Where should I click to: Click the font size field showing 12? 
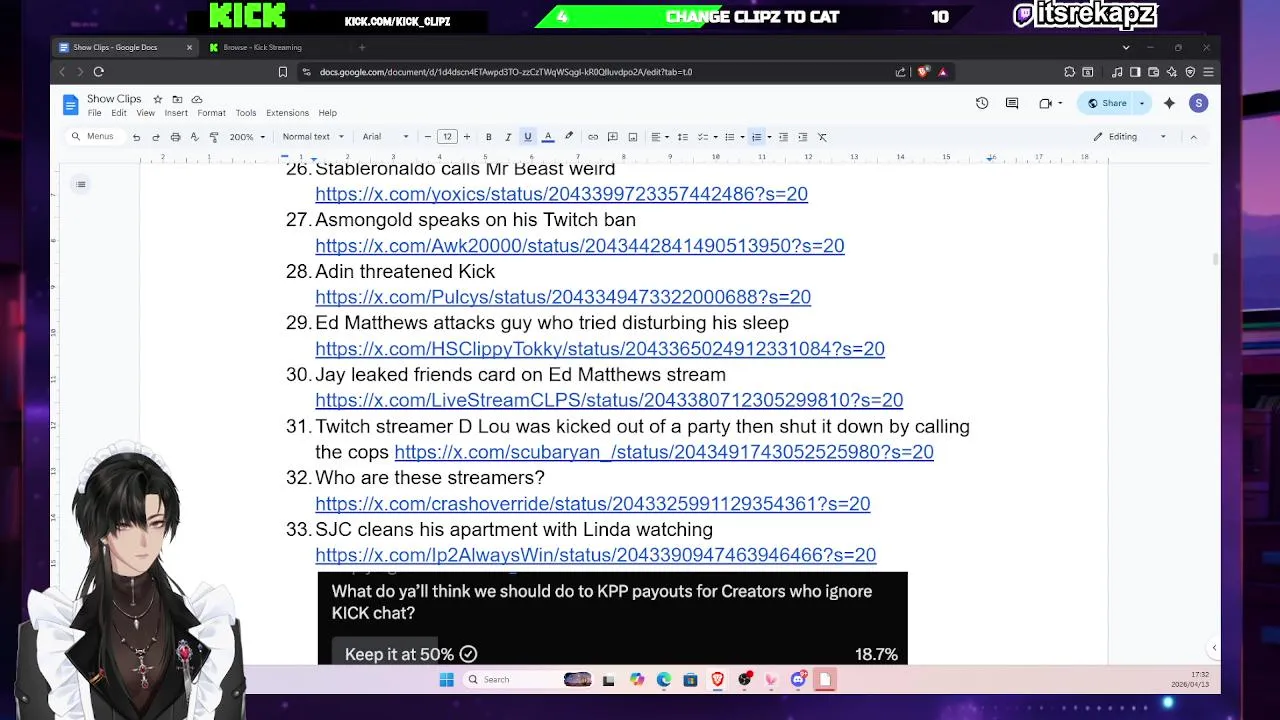(x=447, y=137)
